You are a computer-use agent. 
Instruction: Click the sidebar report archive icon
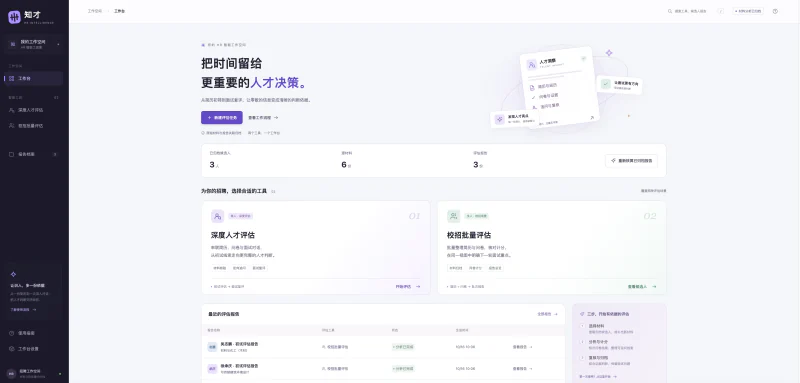(x=12, y=154)
